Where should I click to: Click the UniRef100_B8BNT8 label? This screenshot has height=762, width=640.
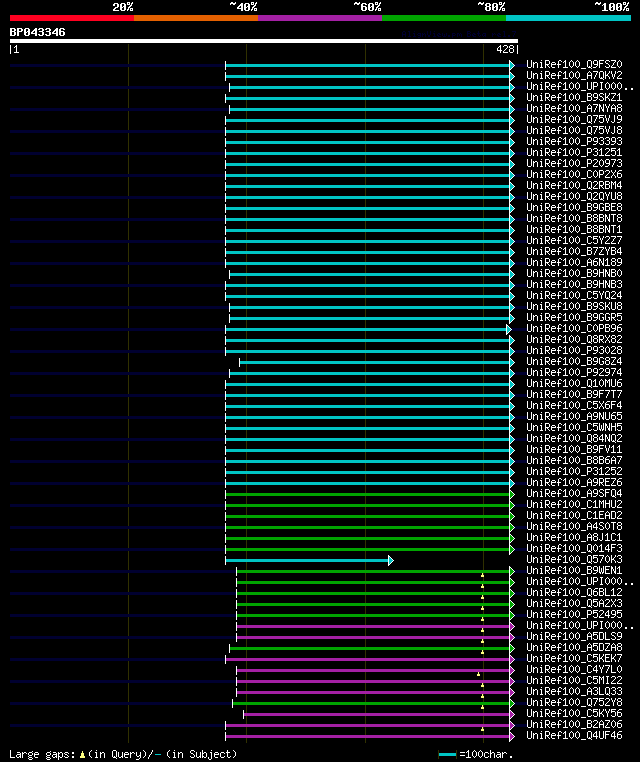tap(574, 219)
